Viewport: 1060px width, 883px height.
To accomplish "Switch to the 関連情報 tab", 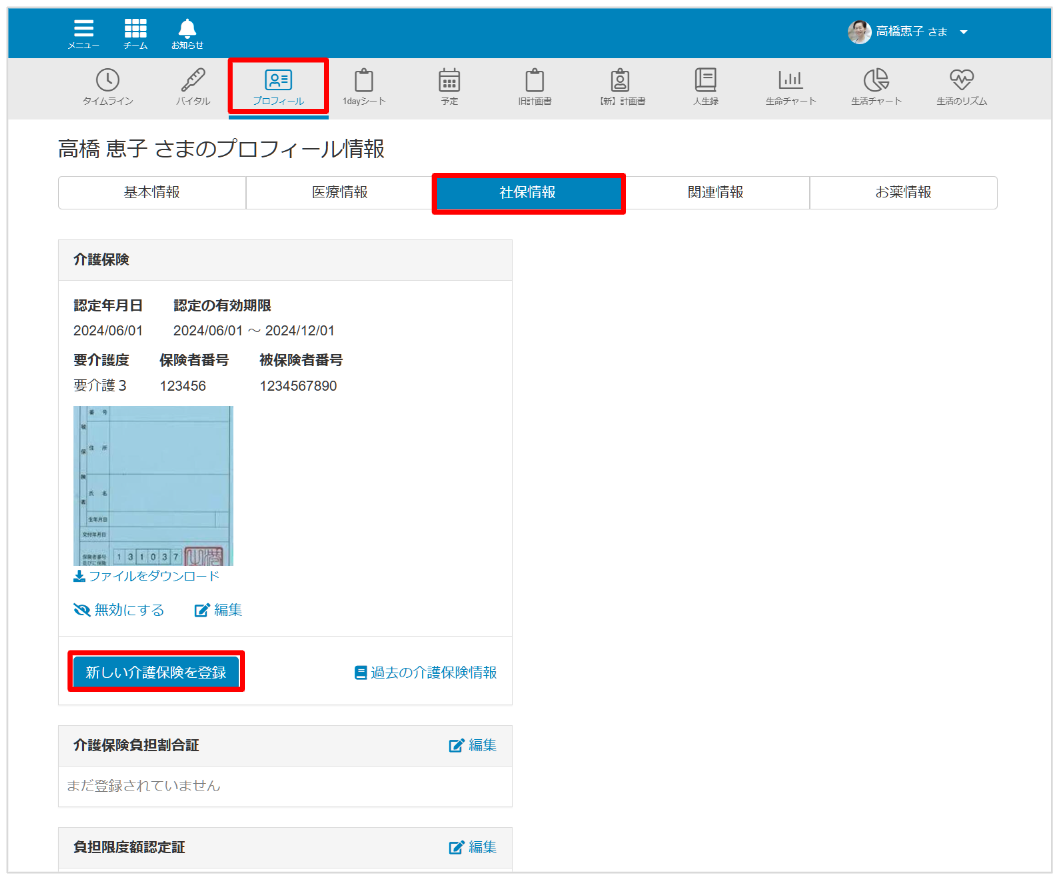I will [x=715, y=193].
